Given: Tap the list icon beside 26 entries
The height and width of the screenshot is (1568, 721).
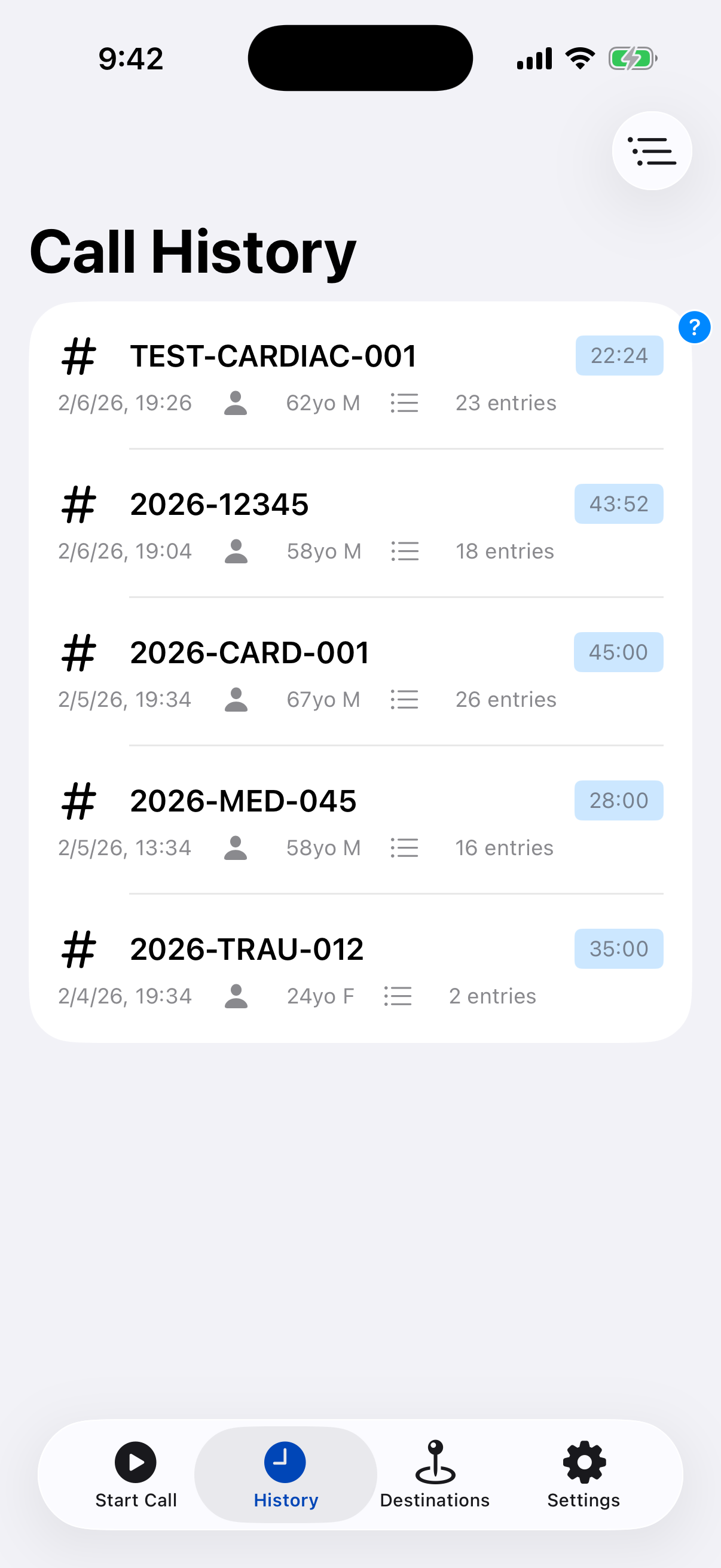Looking at the screenshot, I should (x=405, y=700).
